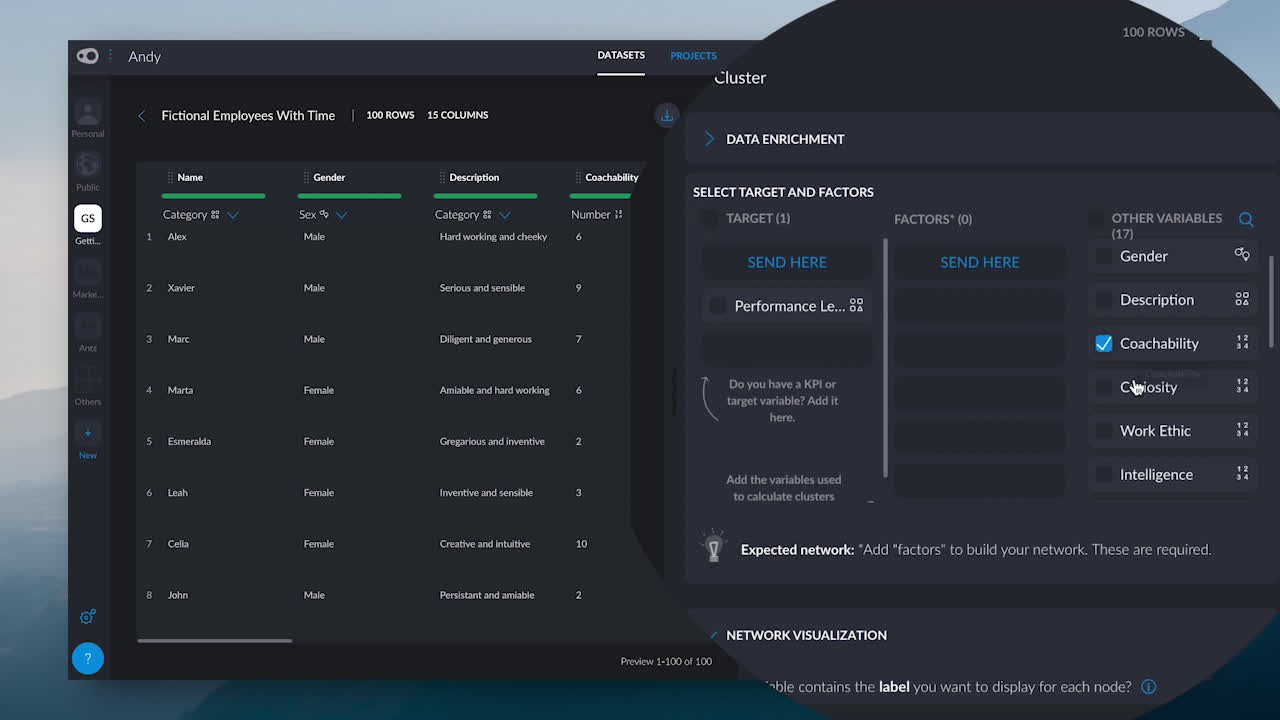Click the Description variable type icon
The image size is (1280, 720).
click(x=1242, y=299)
